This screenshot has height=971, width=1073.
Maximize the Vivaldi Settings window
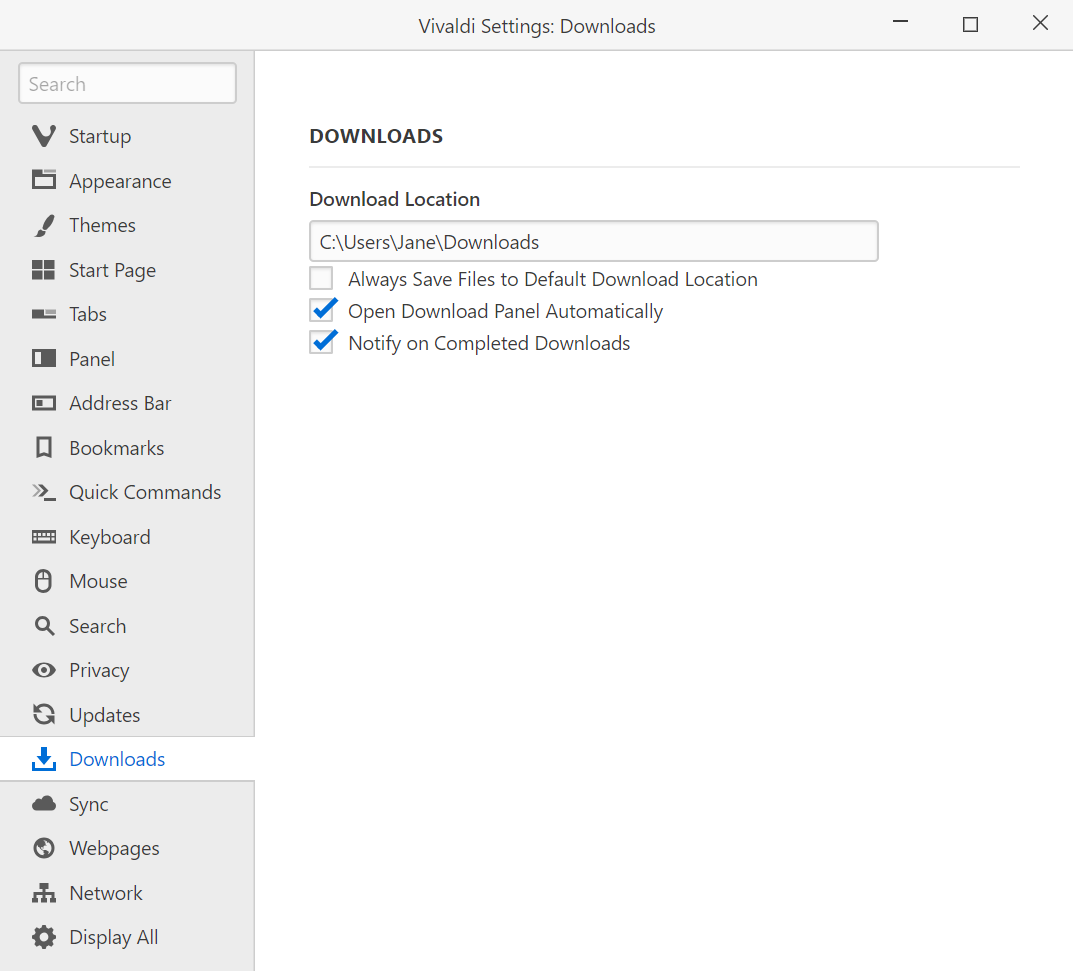click(x=970, y=25)
